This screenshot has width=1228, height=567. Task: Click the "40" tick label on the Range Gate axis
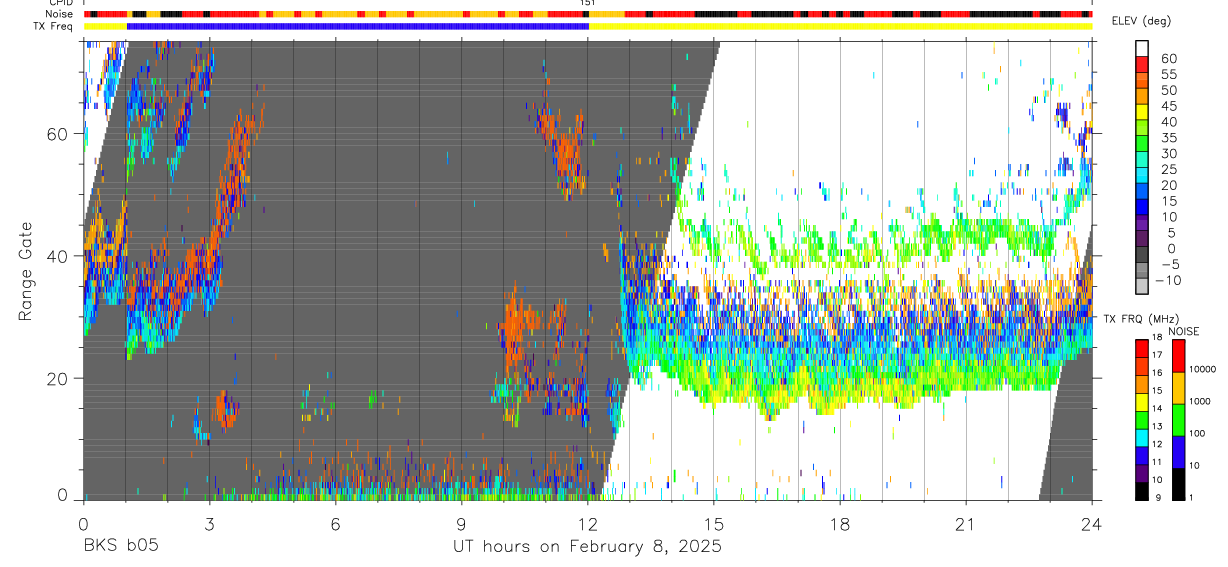click(x=58, y=256)
